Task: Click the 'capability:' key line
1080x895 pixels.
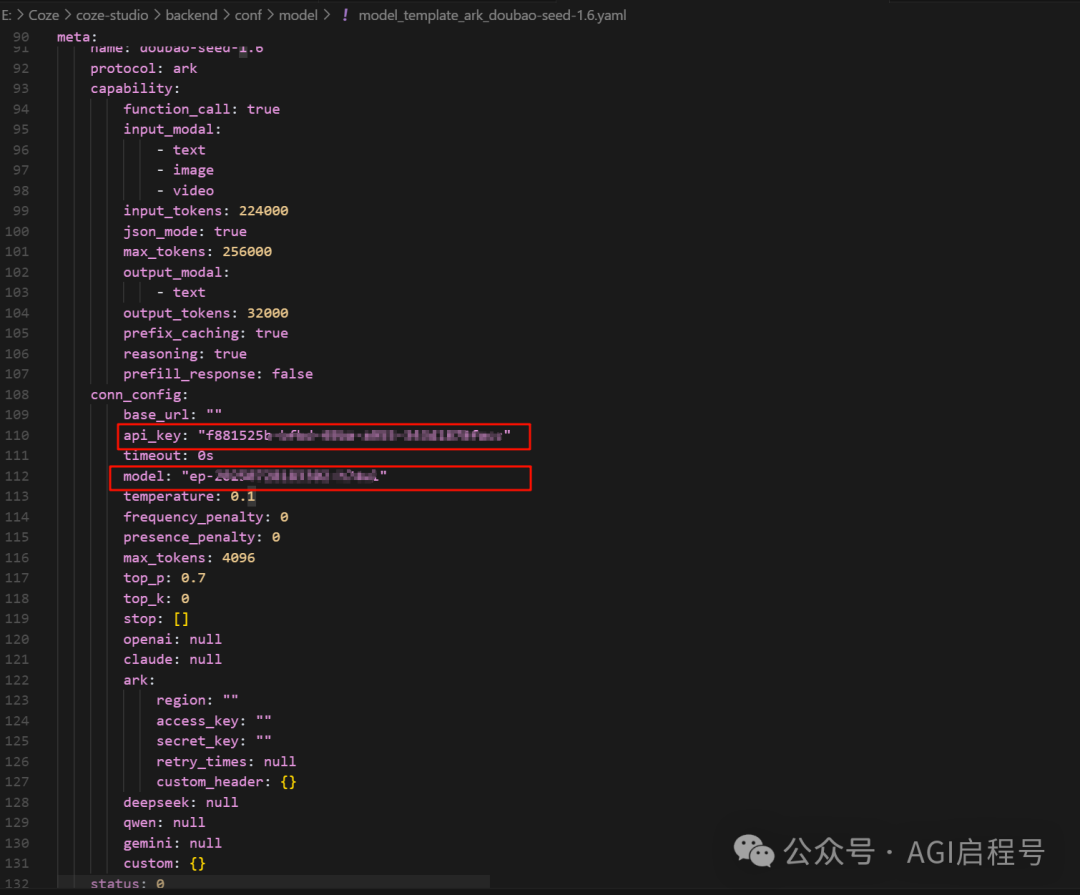Action: (135, 89)
